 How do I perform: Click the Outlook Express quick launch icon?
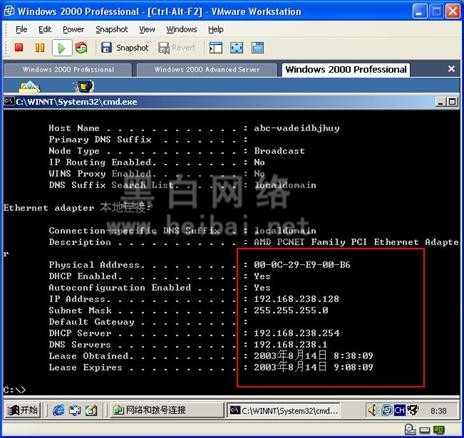coord(75,410)
